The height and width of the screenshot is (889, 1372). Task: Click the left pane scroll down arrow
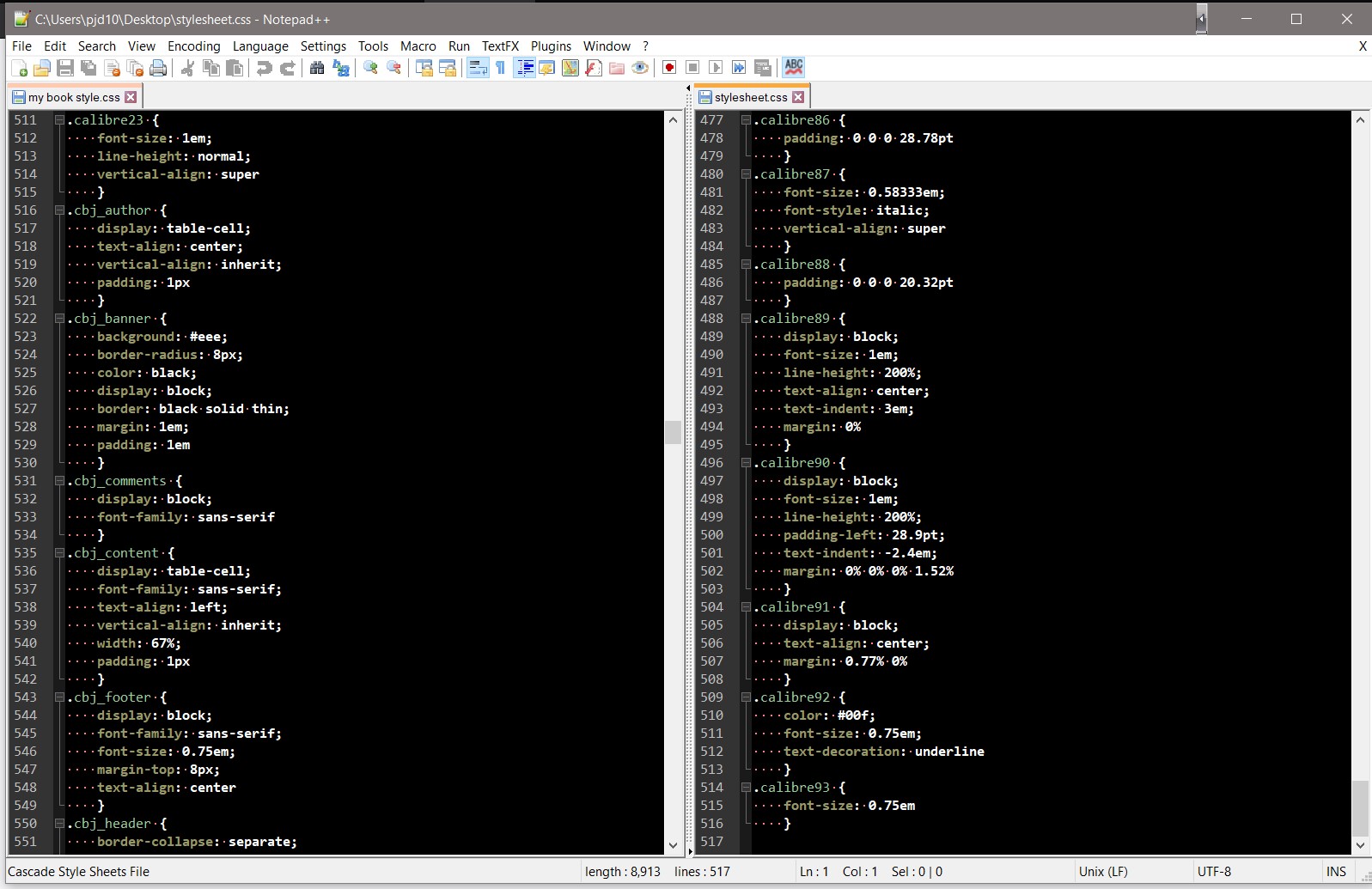[x=673, y=845]
